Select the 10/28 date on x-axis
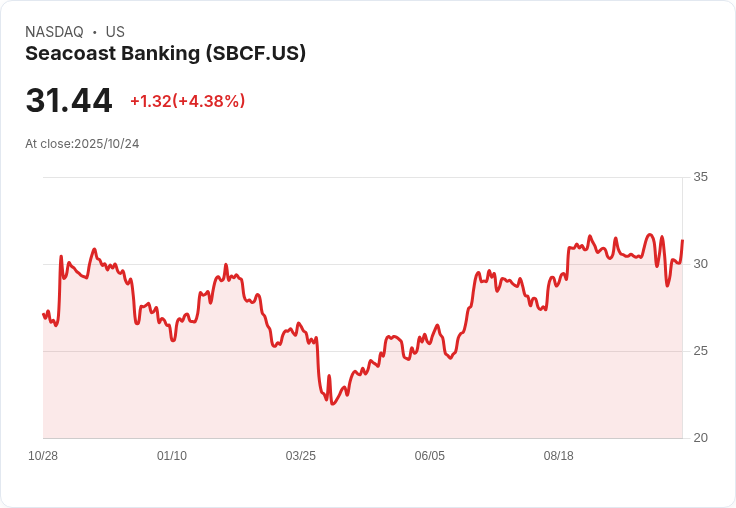This screenshot has width=736, height=508. (x=43, y=456)
